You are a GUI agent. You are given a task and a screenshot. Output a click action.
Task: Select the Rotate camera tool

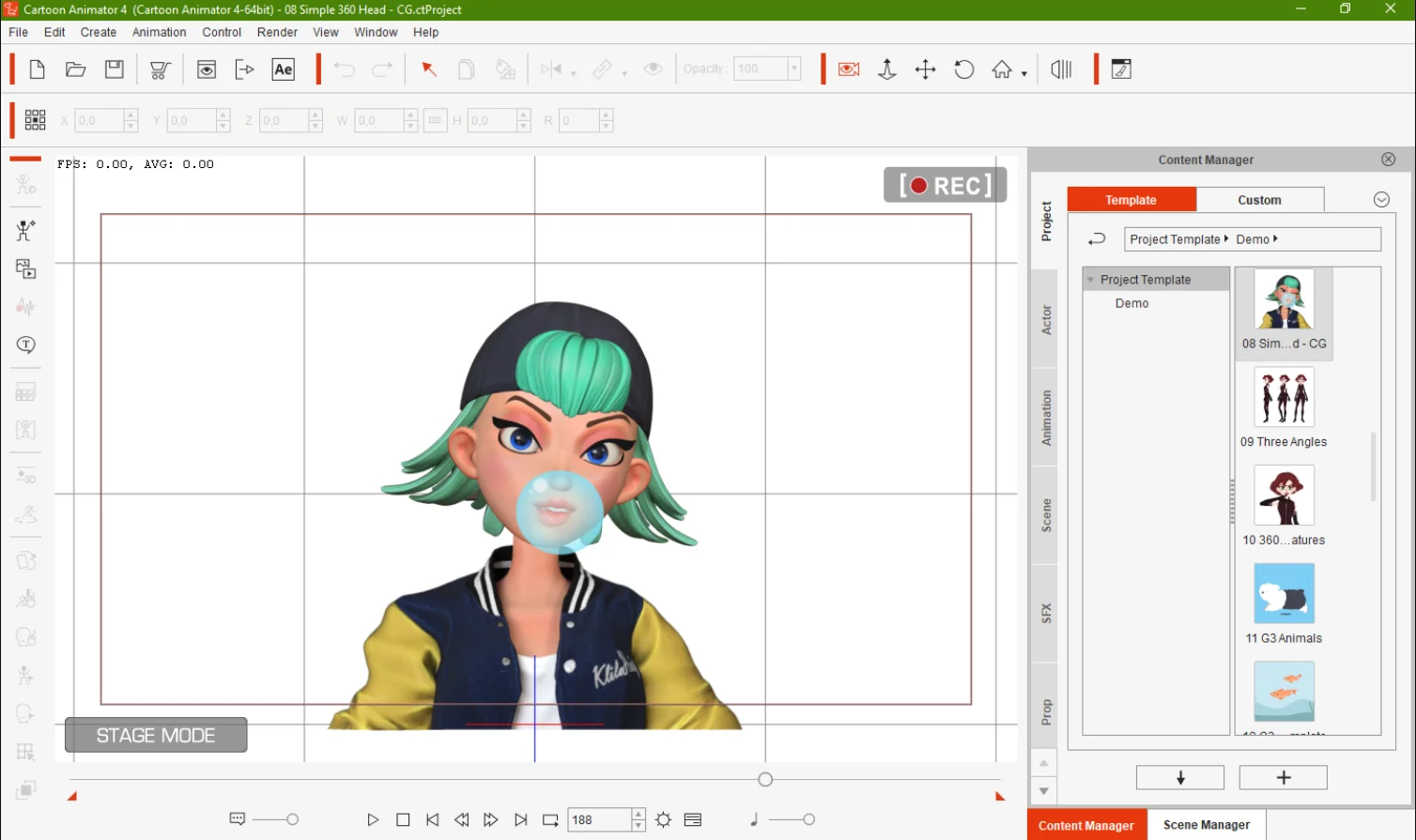point(964,69)
